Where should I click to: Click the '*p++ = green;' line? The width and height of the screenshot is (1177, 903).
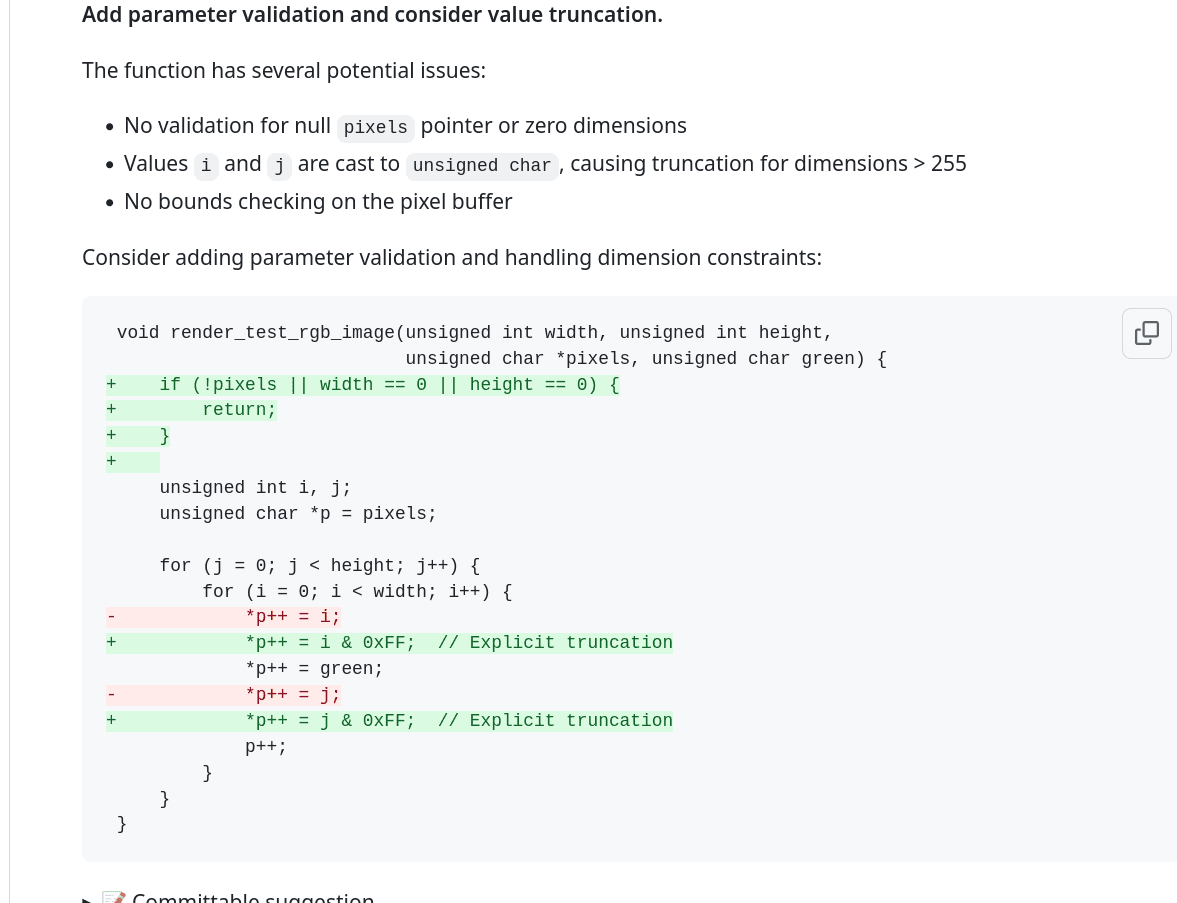coord(314,669)
